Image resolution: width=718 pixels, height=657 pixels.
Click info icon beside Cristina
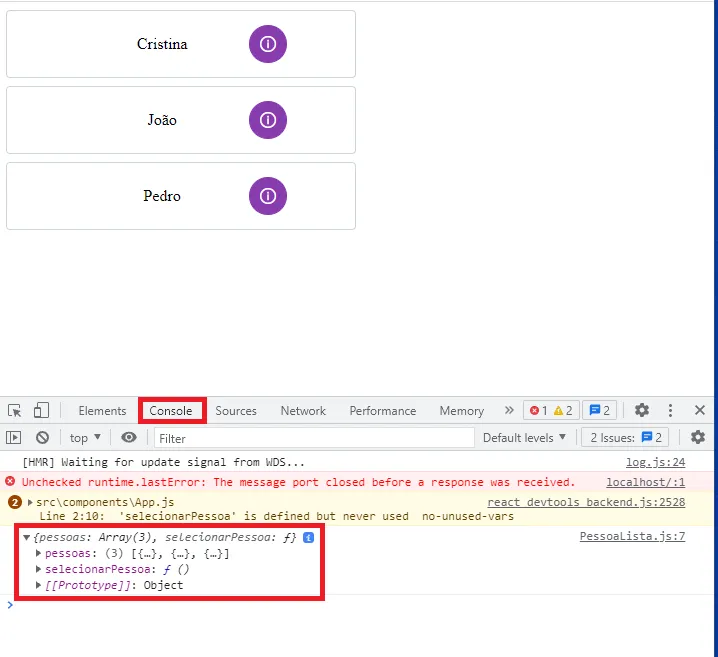[x=268, y=44]
